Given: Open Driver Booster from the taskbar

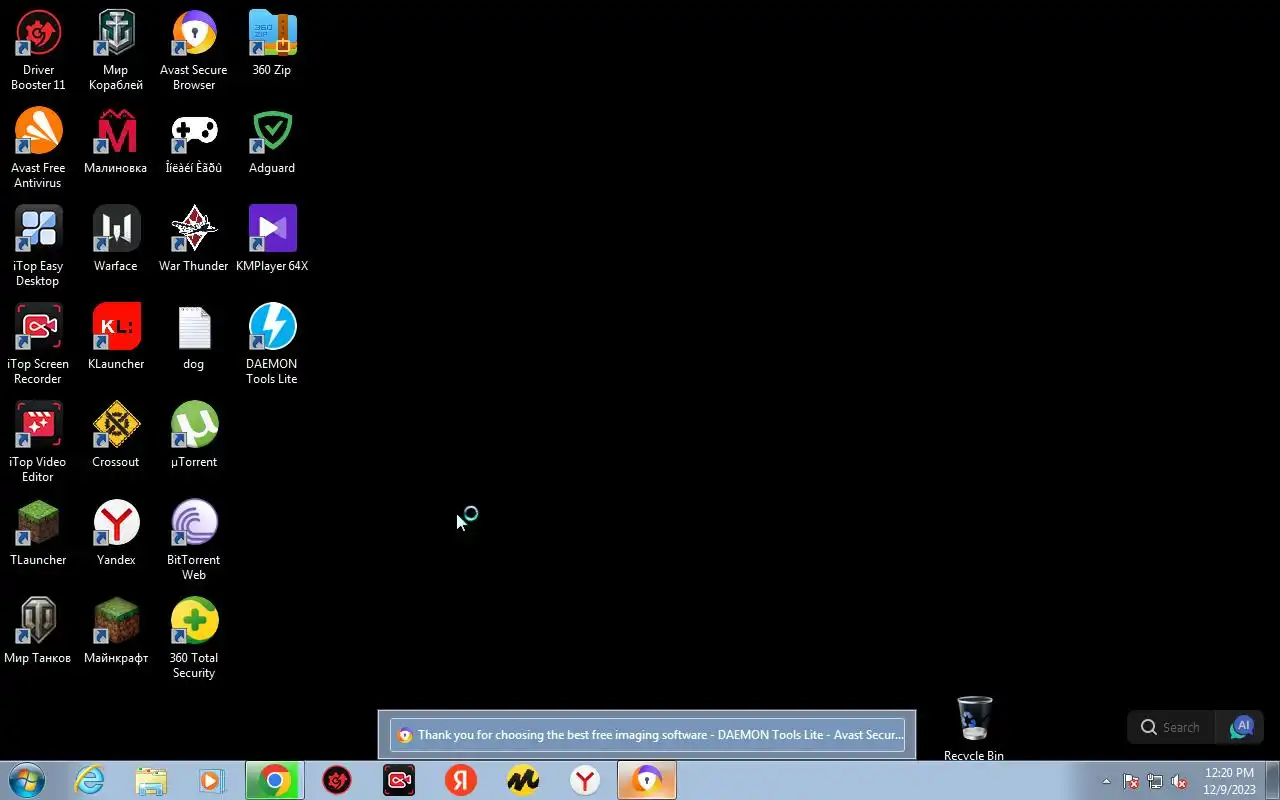Looking at the screenshot, I should (337, 780).
